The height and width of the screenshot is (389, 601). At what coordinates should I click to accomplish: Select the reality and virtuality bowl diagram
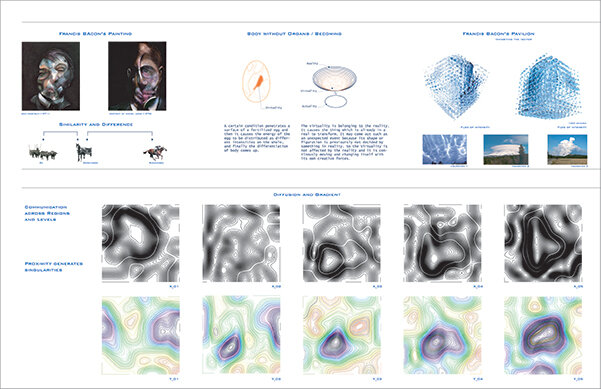point(334,85)
